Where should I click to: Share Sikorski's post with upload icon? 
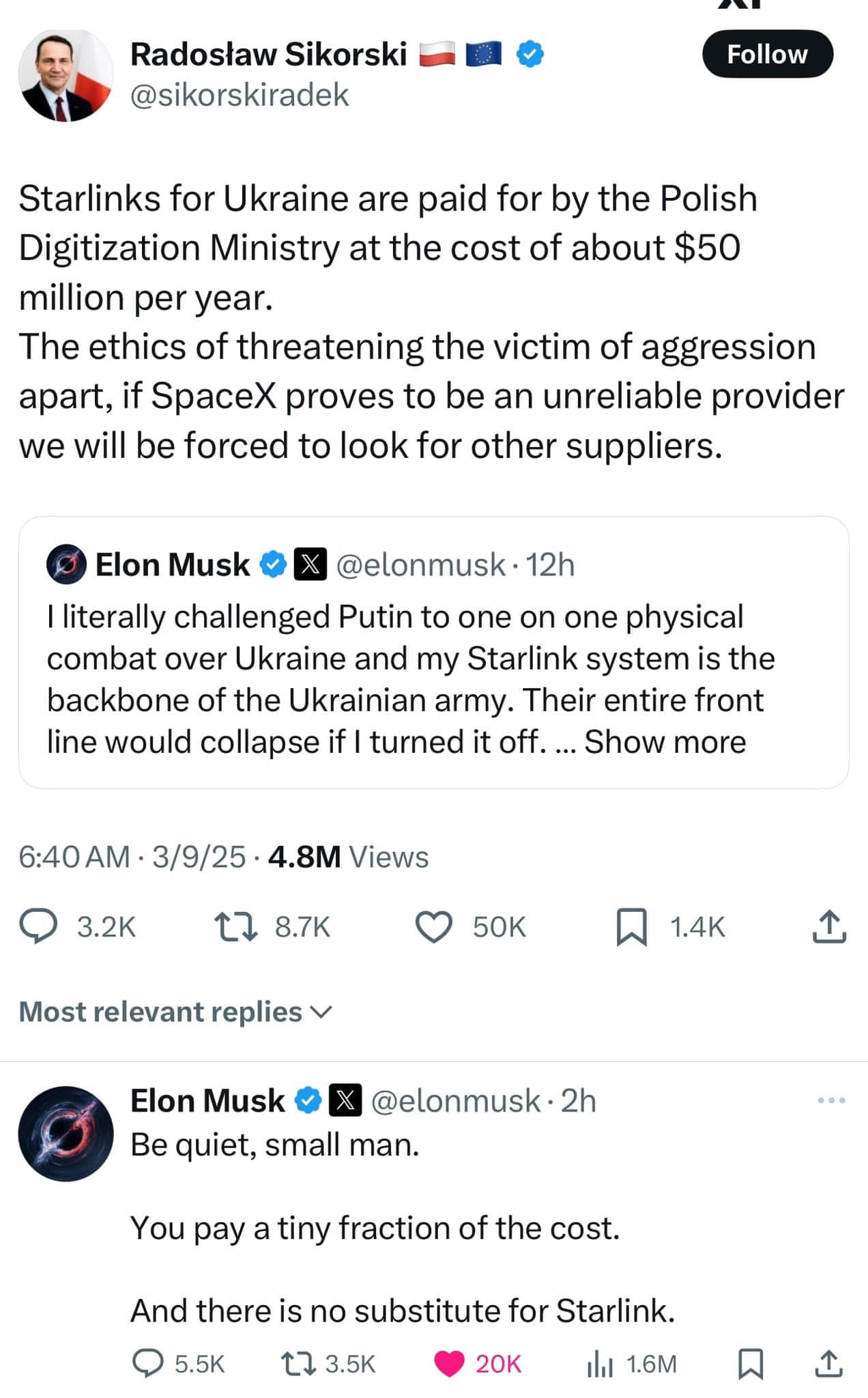pyautogui.click(x=829, y=926)
